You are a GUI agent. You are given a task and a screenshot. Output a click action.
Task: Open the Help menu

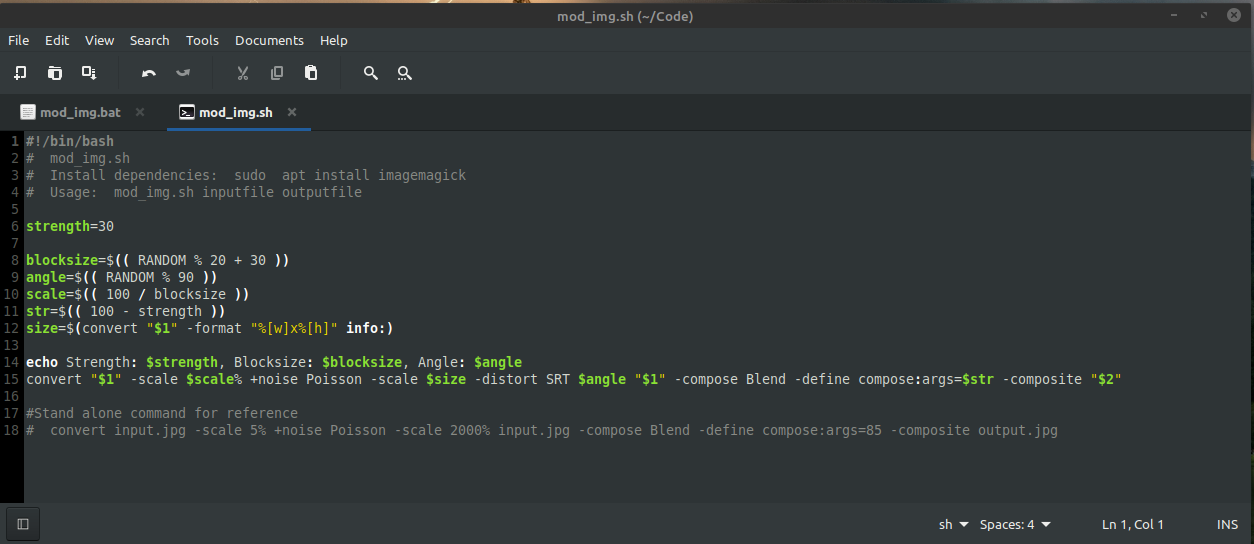click(334, 41)
